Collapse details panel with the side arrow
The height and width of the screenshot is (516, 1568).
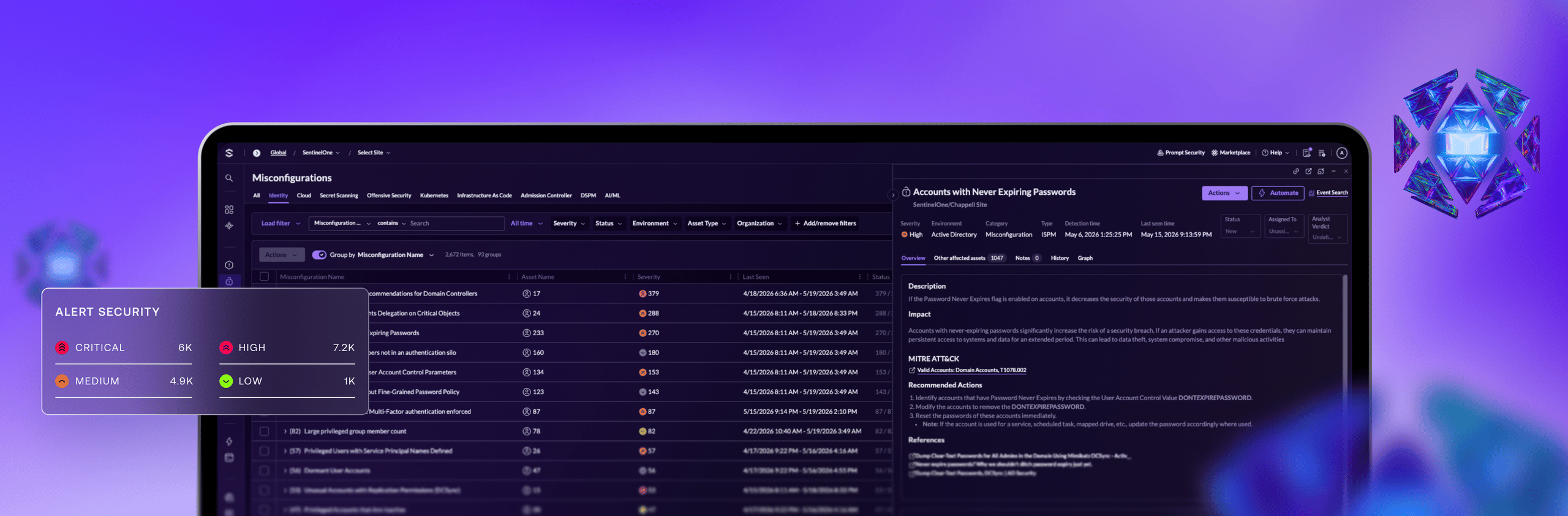(893, 195)
